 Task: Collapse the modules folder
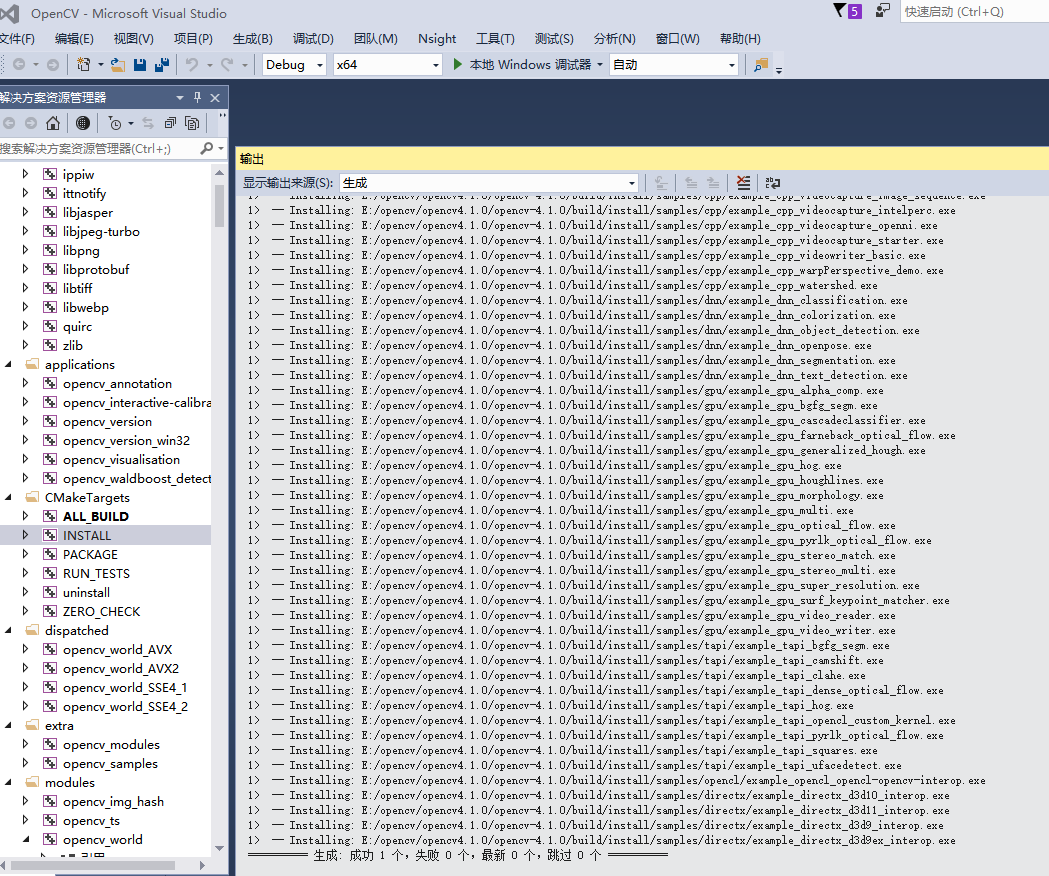[x=9, y=782]
